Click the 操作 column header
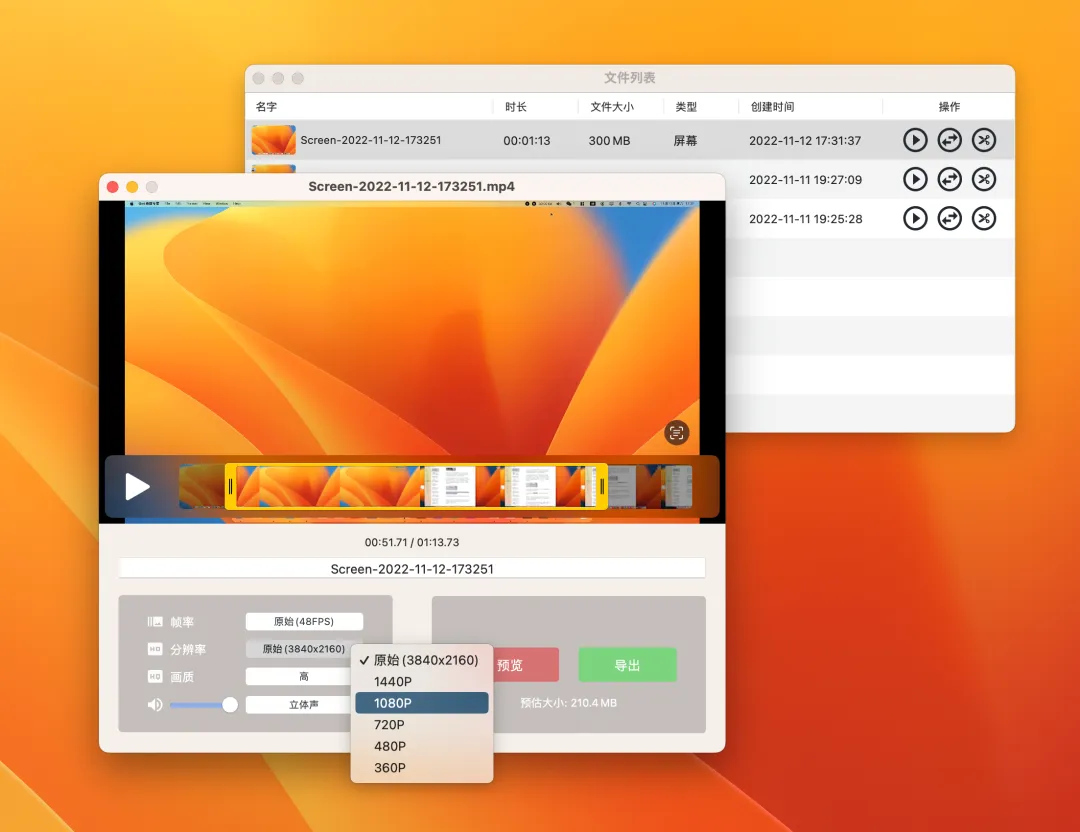This screenshot has width=1080, height=832. tap(949, 107)
